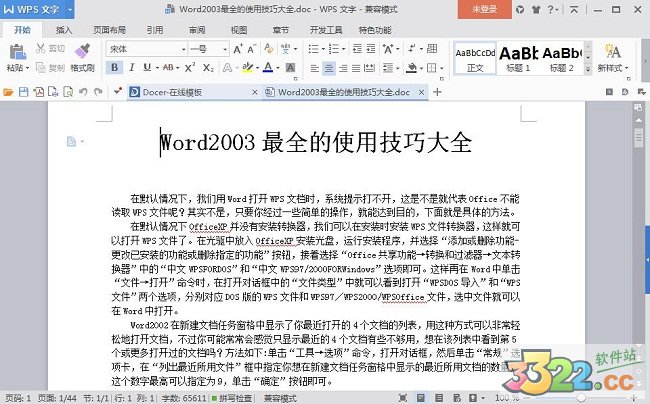The width and height of the screenshot is (650, 404).
Task: Redo the last action
Action: [x=98, y=92]
